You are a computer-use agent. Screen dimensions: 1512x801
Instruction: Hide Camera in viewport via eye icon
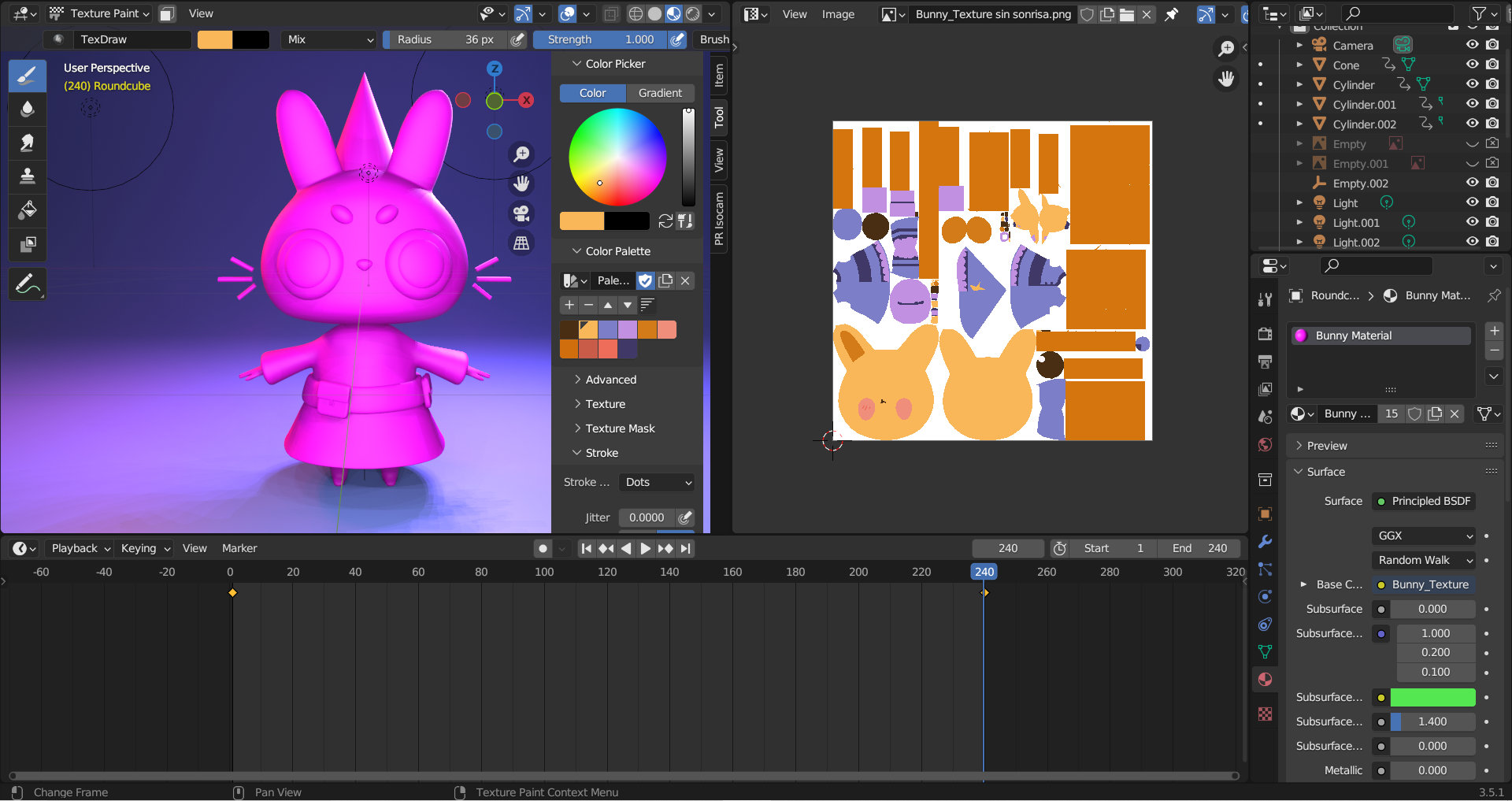pyautogui.click(x=1472, y=45)
